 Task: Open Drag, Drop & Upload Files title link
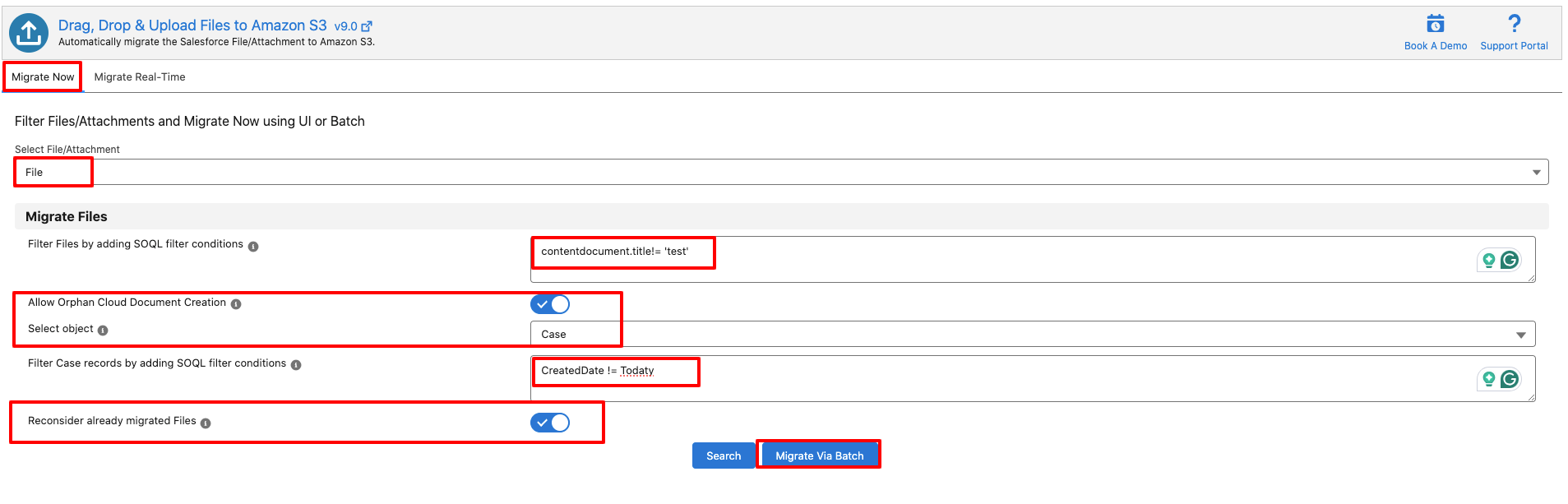coord(192,25)
